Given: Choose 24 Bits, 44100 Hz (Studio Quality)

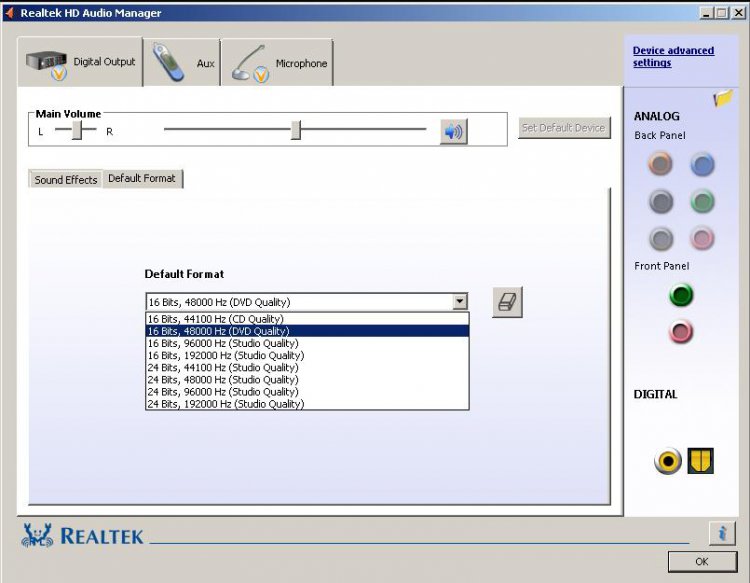Looking at the screenshot, I should [307, 367].
